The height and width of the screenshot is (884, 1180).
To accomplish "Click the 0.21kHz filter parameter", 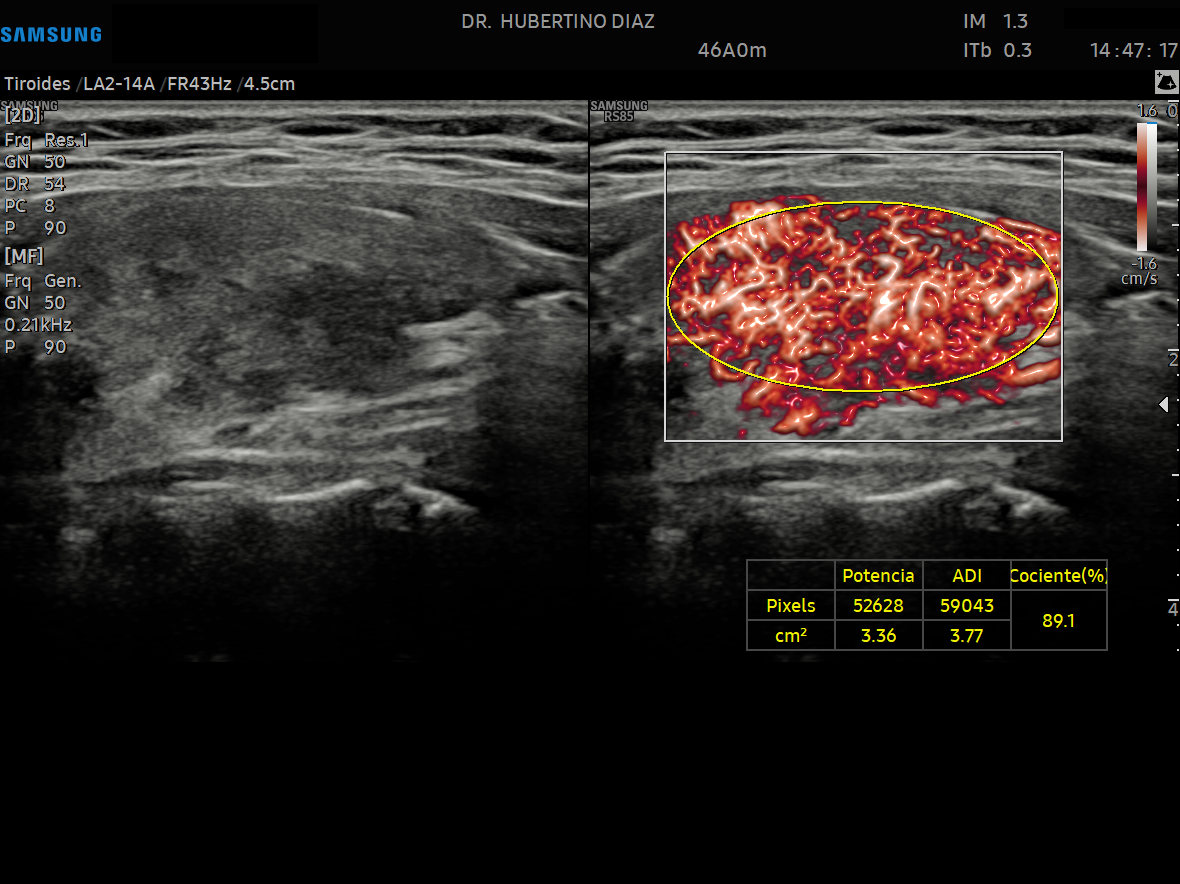I will pos(38,325).
